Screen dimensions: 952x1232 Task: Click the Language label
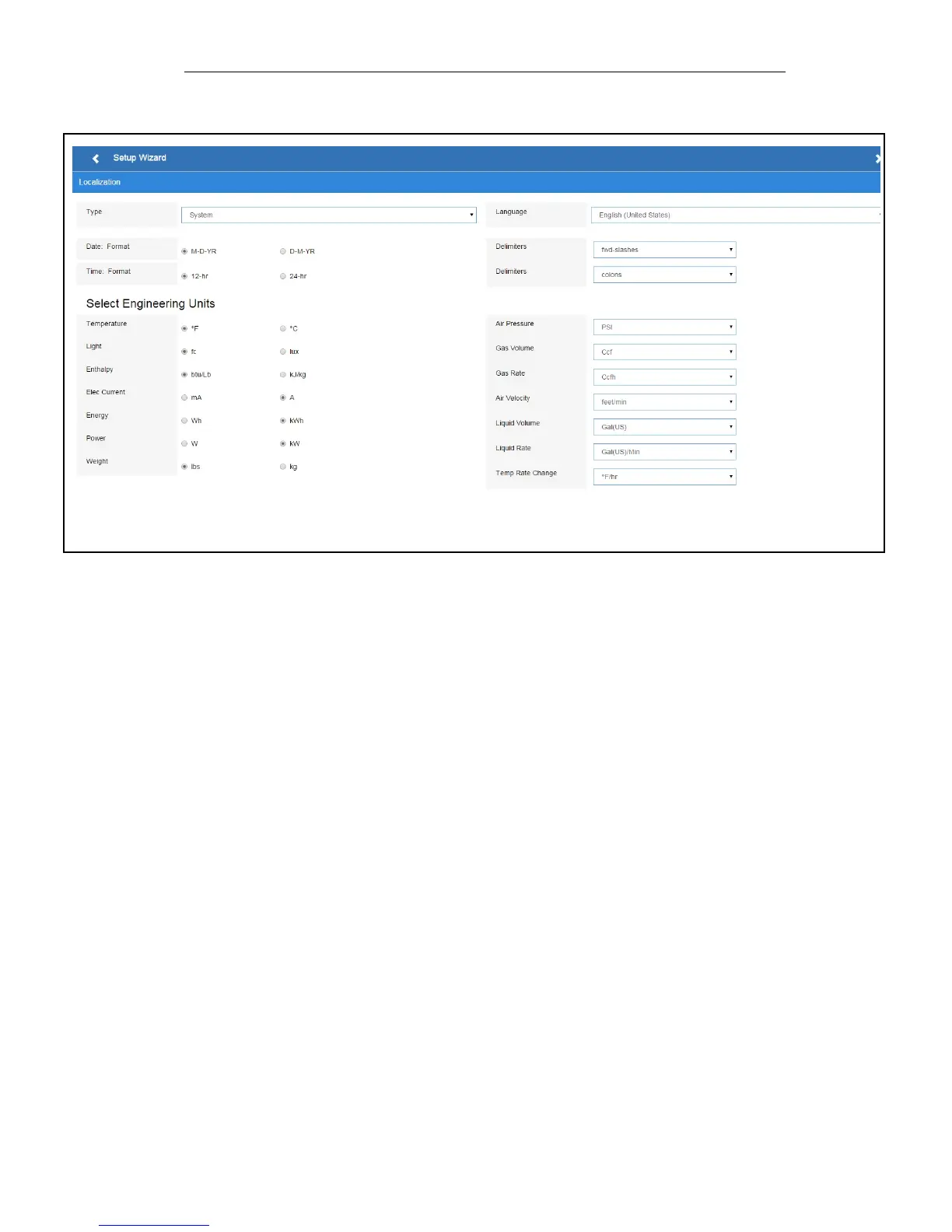pyautogui.click(x=511, y=212)
